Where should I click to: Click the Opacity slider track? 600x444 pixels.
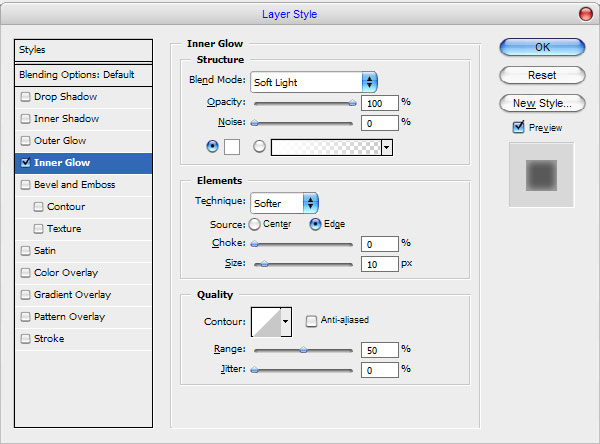(x=303, y=102)
